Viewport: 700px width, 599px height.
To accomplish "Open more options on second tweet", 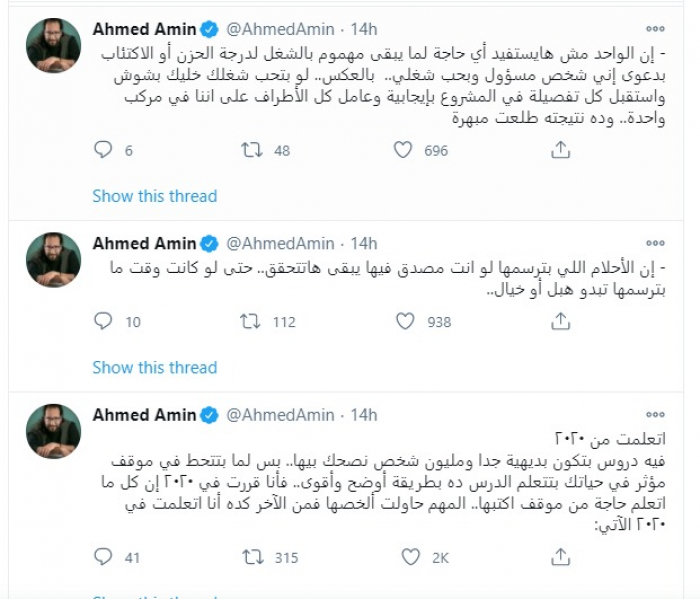I will [655, 243].
